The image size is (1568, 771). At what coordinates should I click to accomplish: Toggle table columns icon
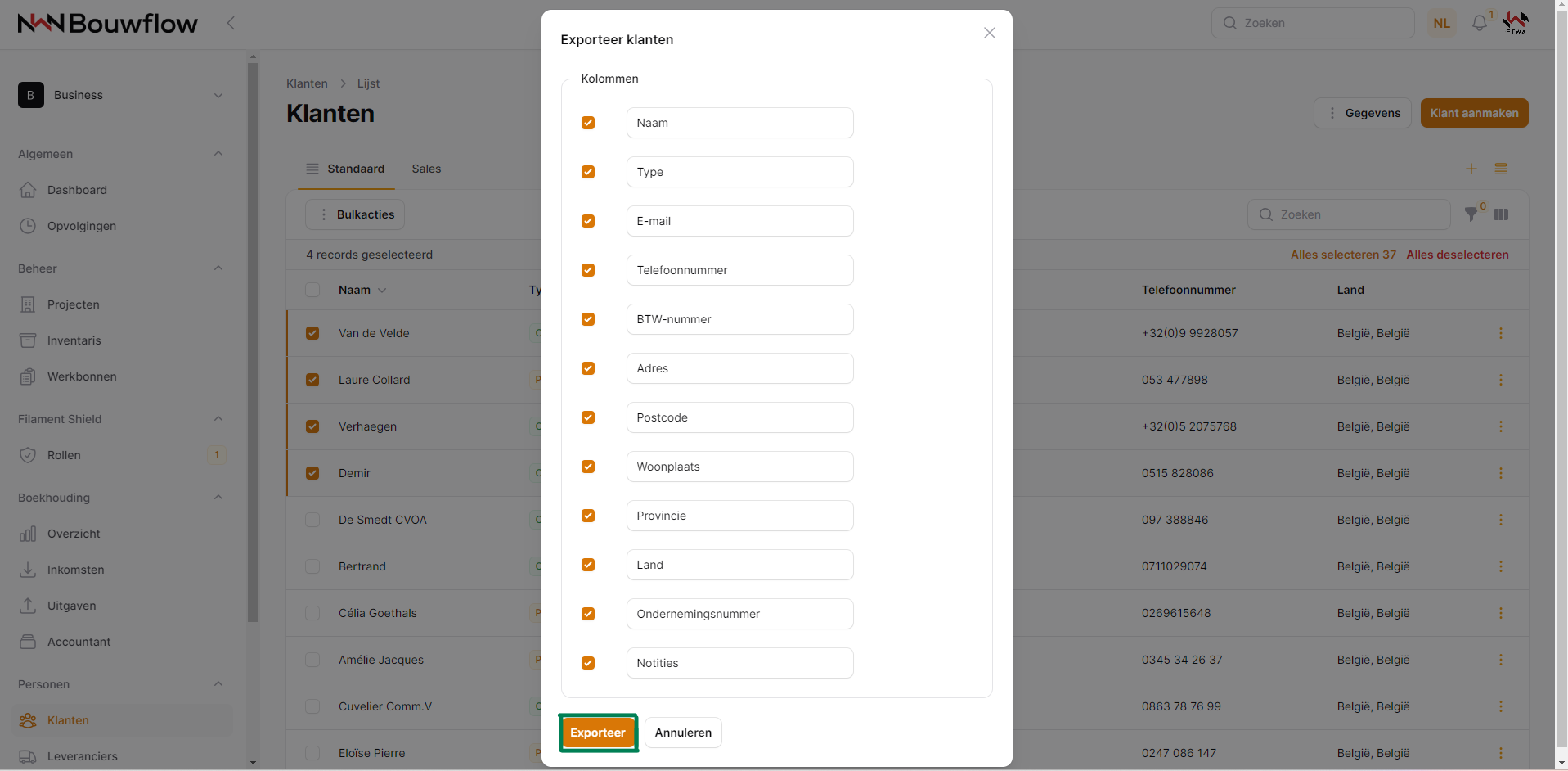[x=1501, y=214]
